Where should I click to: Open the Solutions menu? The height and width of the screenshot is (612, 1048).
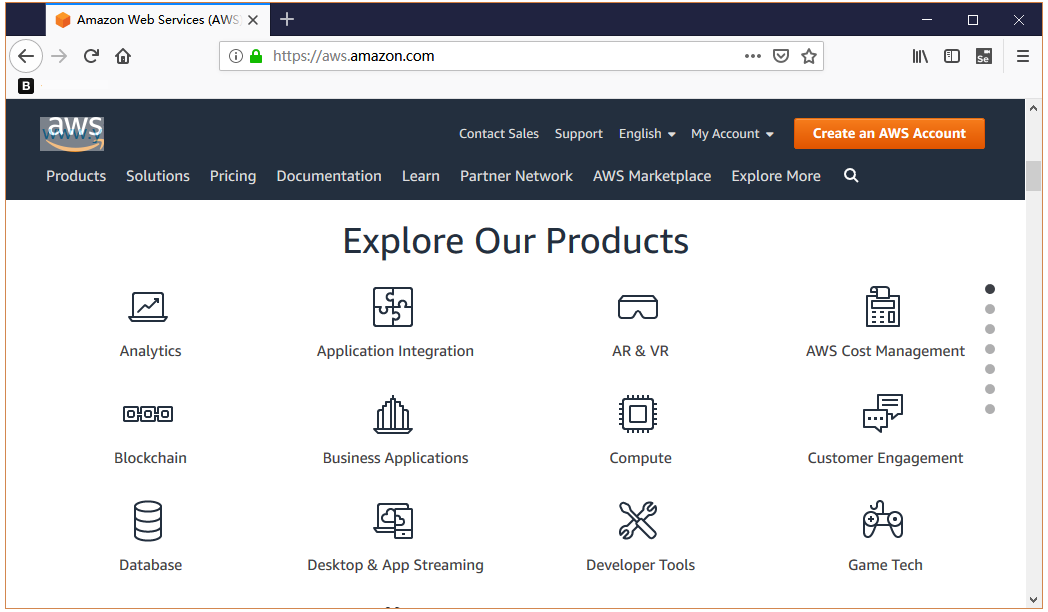(x=158, y=176)
